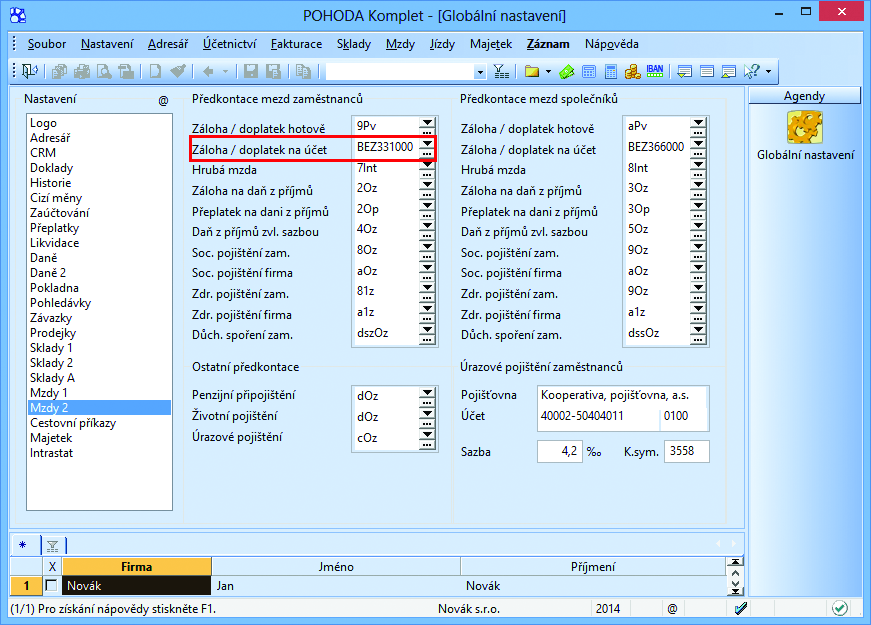Click the print preview magnifier icon

click(x=104, y=71)
